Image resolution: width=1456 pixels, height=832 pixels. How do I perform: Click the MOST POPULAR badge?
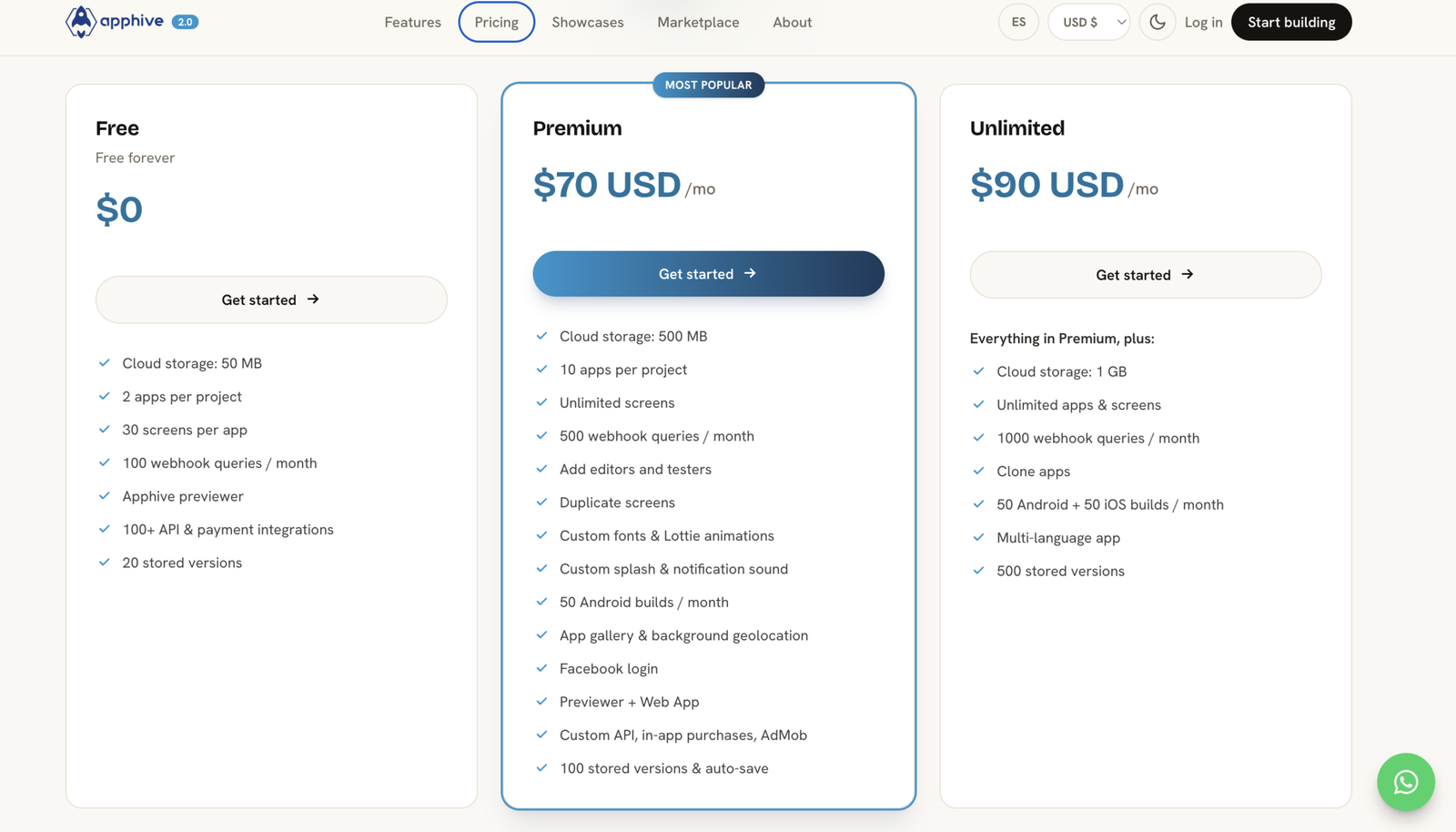[x=708, y=85]
